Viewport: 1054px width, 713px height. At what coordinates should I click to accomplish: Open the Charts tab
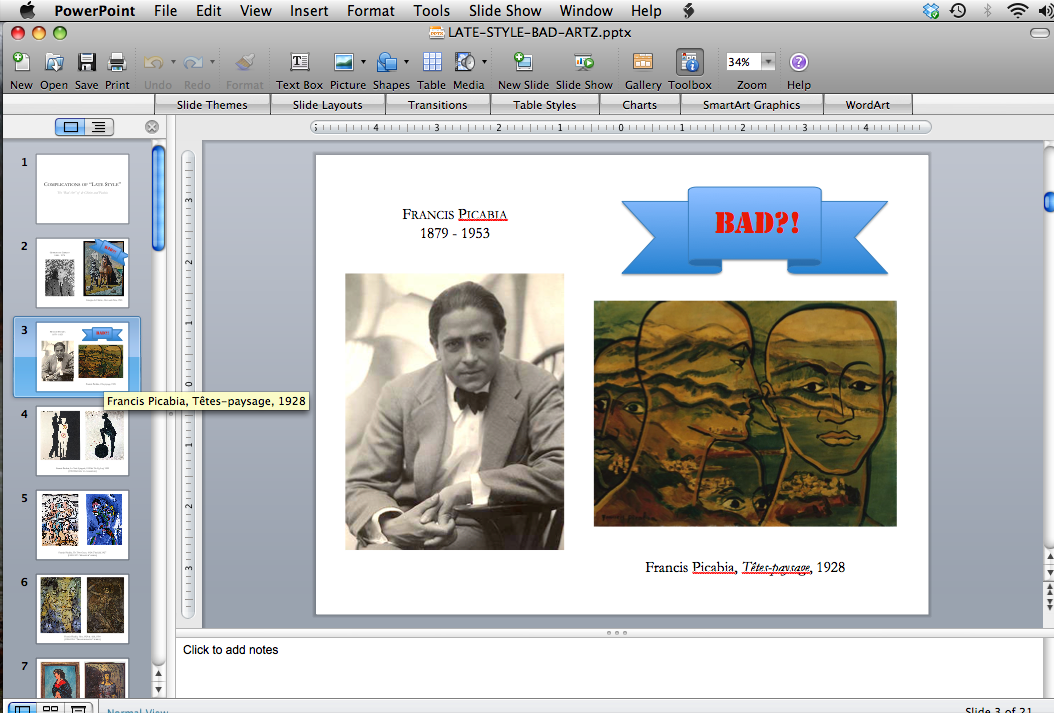pyautogui.click(x=639, y=105)
